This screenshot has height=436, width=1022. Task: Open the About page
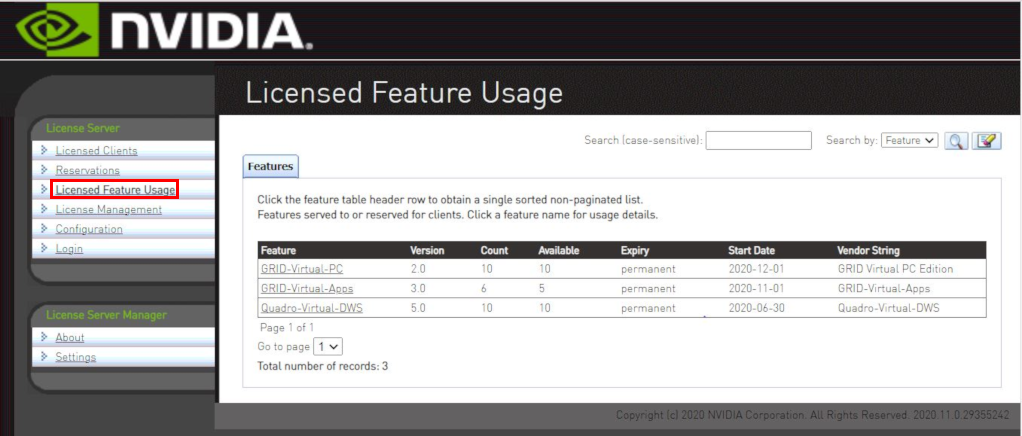tap(70, 338)
